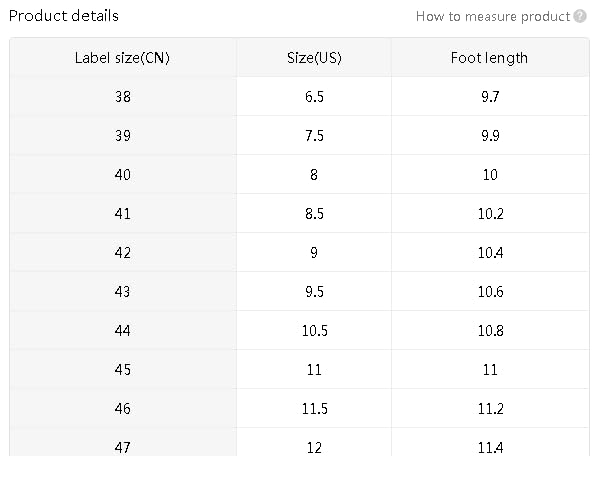
Task: Click label size 40 cell
Action: 123,175
